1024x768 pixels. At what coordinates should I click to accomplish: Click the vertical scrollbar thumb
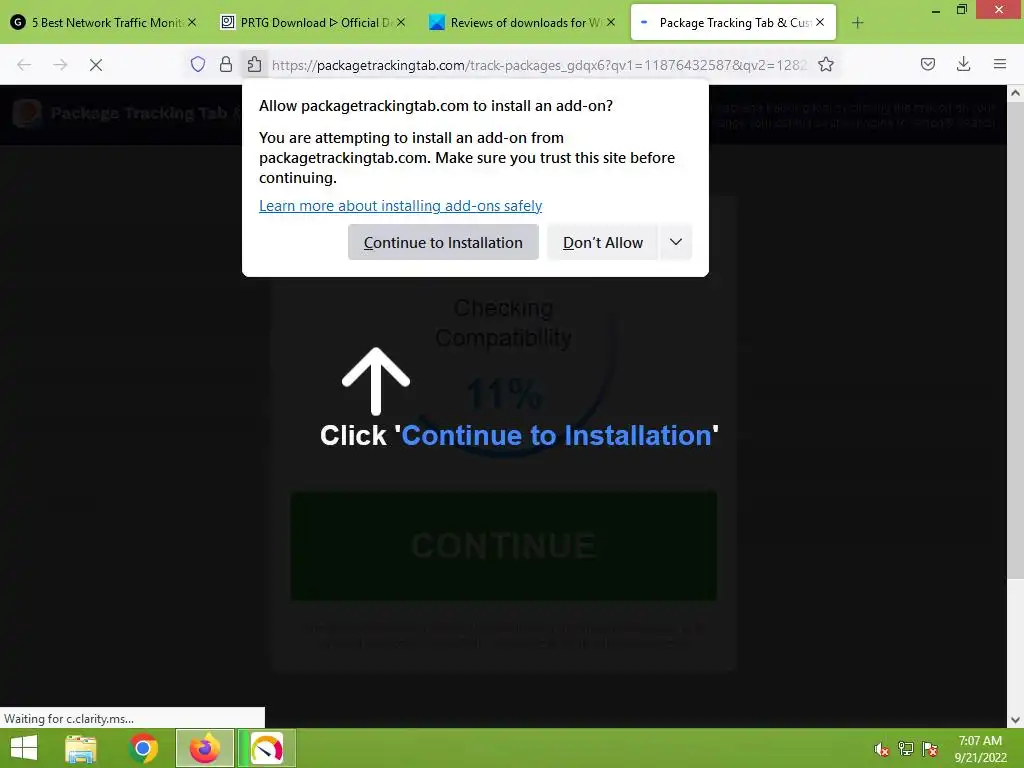pos(1016,340)
